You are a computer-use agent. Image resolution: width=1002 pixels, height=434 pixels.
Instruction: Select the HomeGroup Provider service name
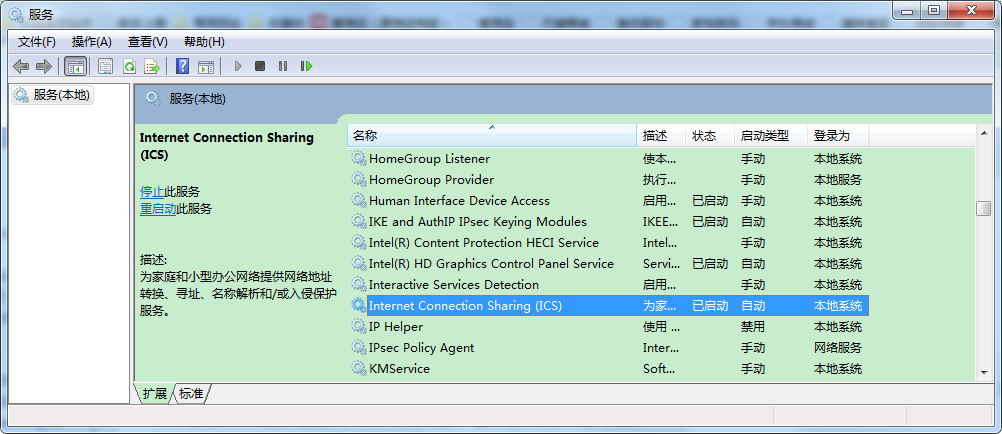pos(431,180)
